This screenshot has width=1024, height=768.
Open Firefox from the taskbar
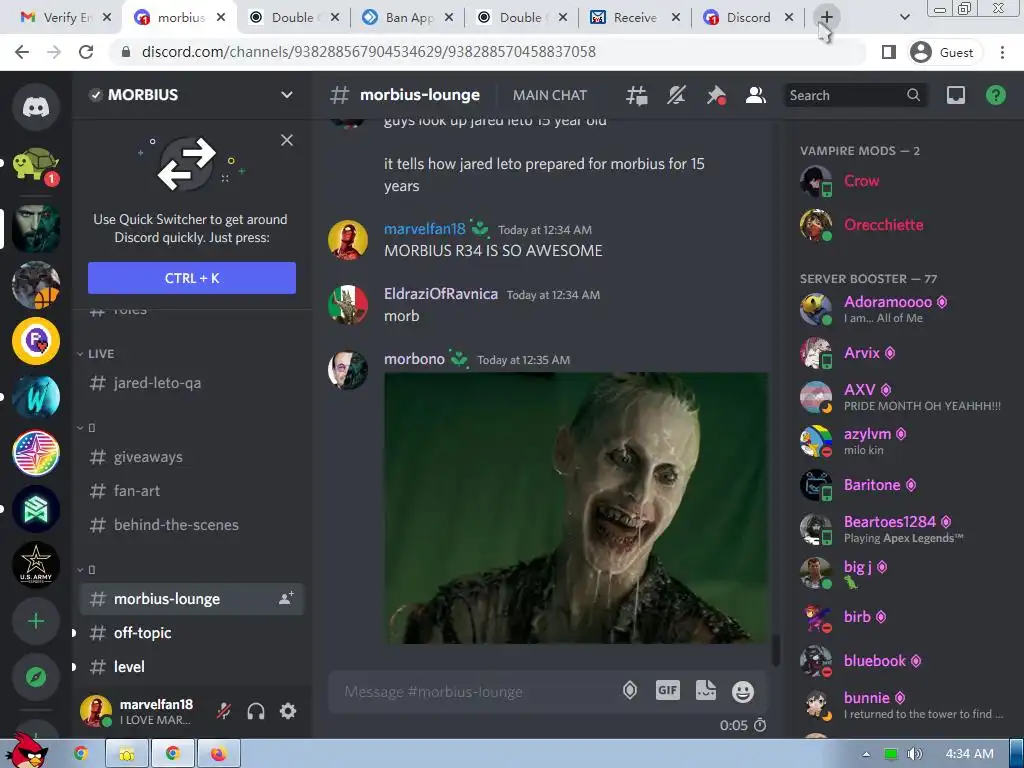pyautogui.click(x=218, y=754)
